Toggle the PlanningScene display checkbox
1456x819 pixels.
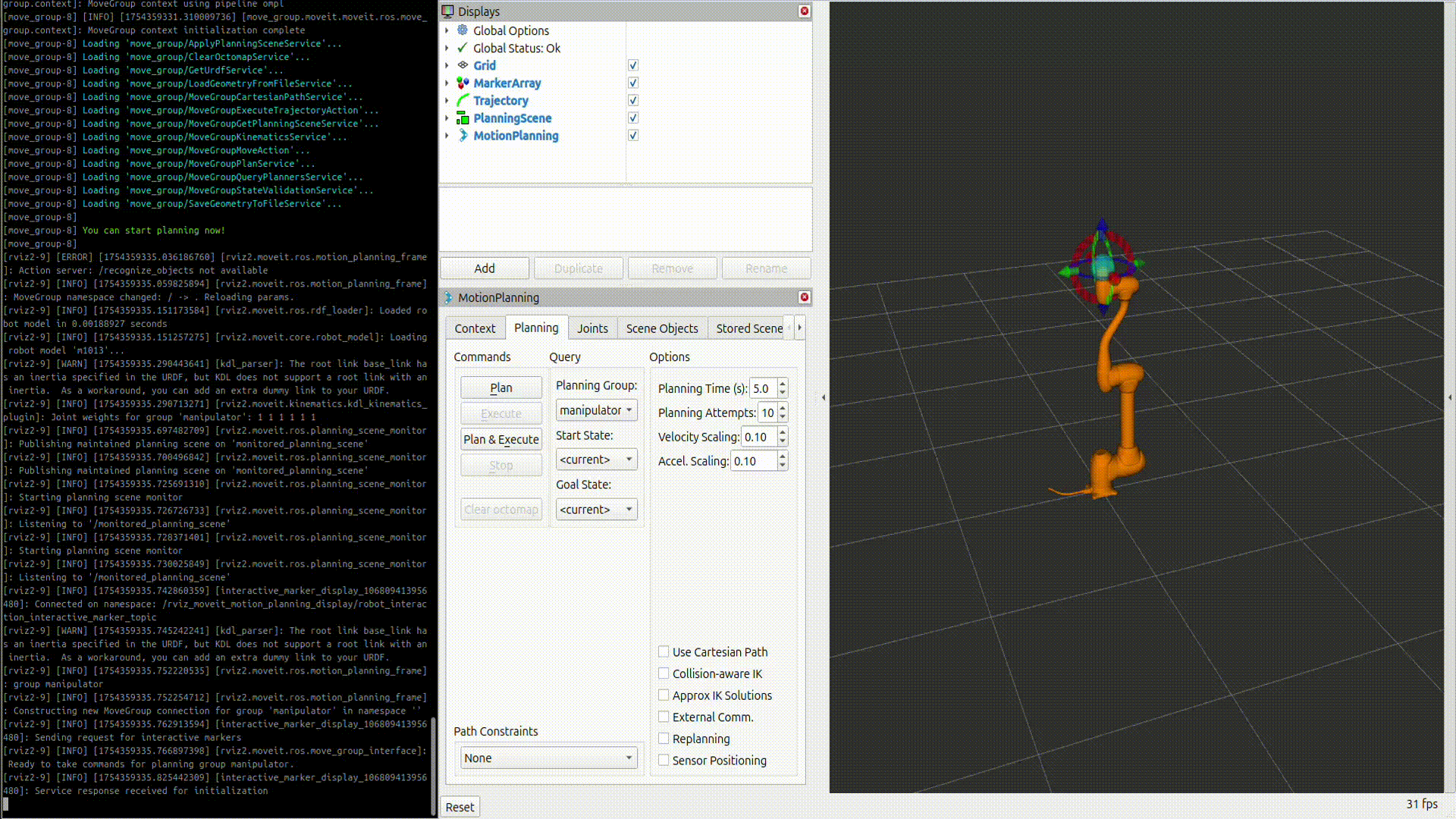(x=633, y=118)
